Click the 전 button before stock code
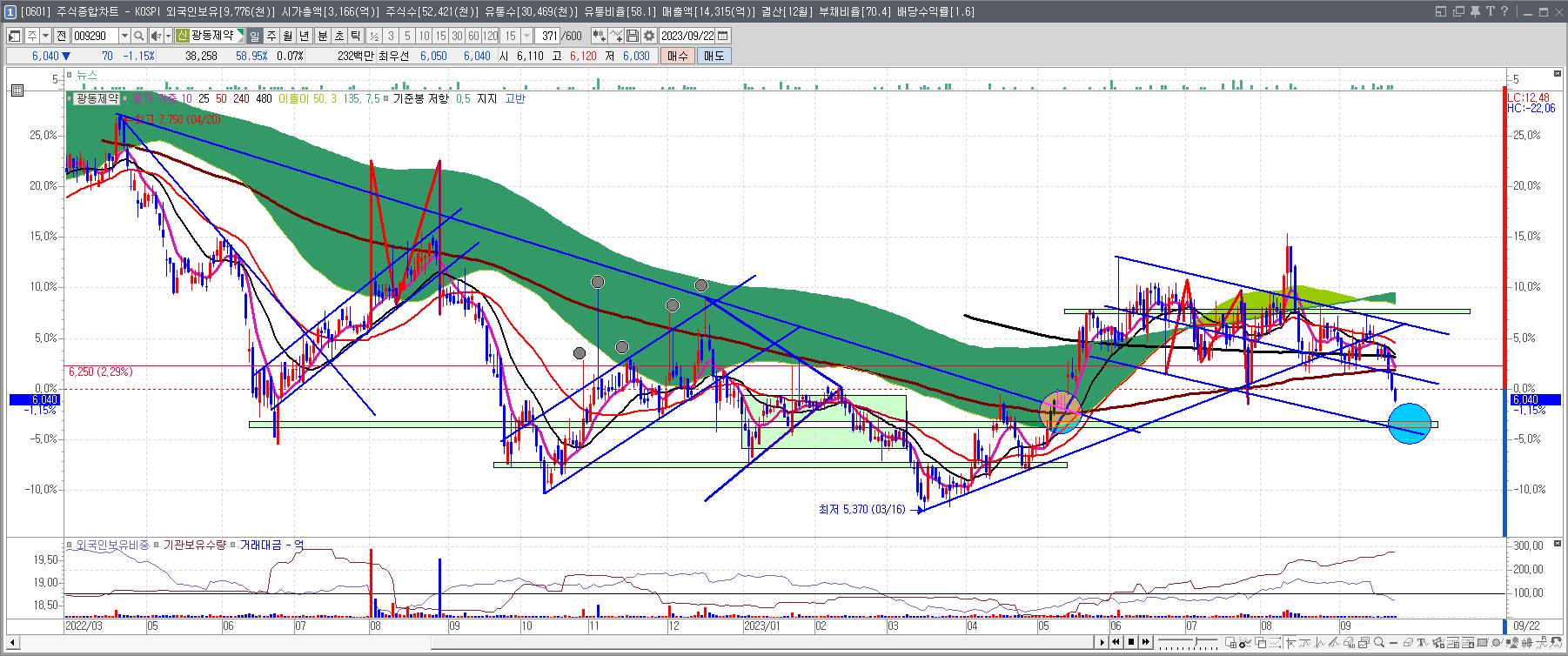Image resolution: width=1568 pixels, height=656 pixels. point(61,36)
